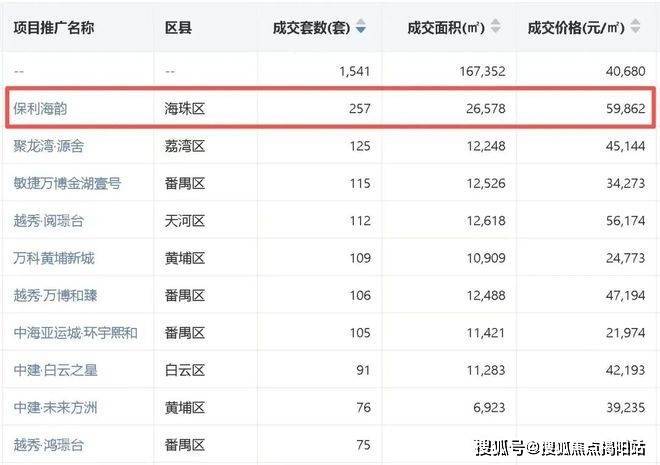The height and width of the screenshot is (465, 660).
Task: Open the 越秀·万博和臻 project link
Action: click(x=56, y=295)
